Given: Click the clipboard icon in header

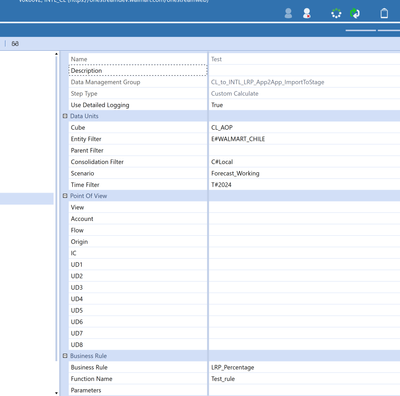Looking at the screenshot, I should [384, 13].
